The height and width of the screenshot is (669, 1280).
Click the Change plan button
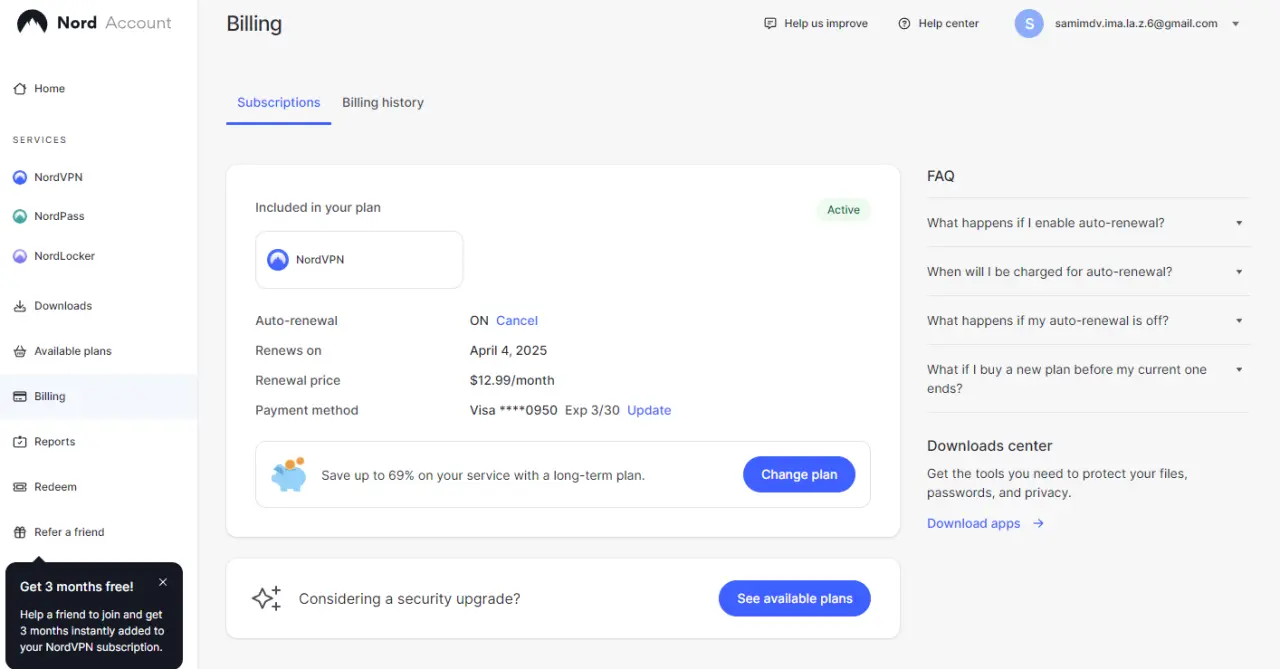pos(799,474)
